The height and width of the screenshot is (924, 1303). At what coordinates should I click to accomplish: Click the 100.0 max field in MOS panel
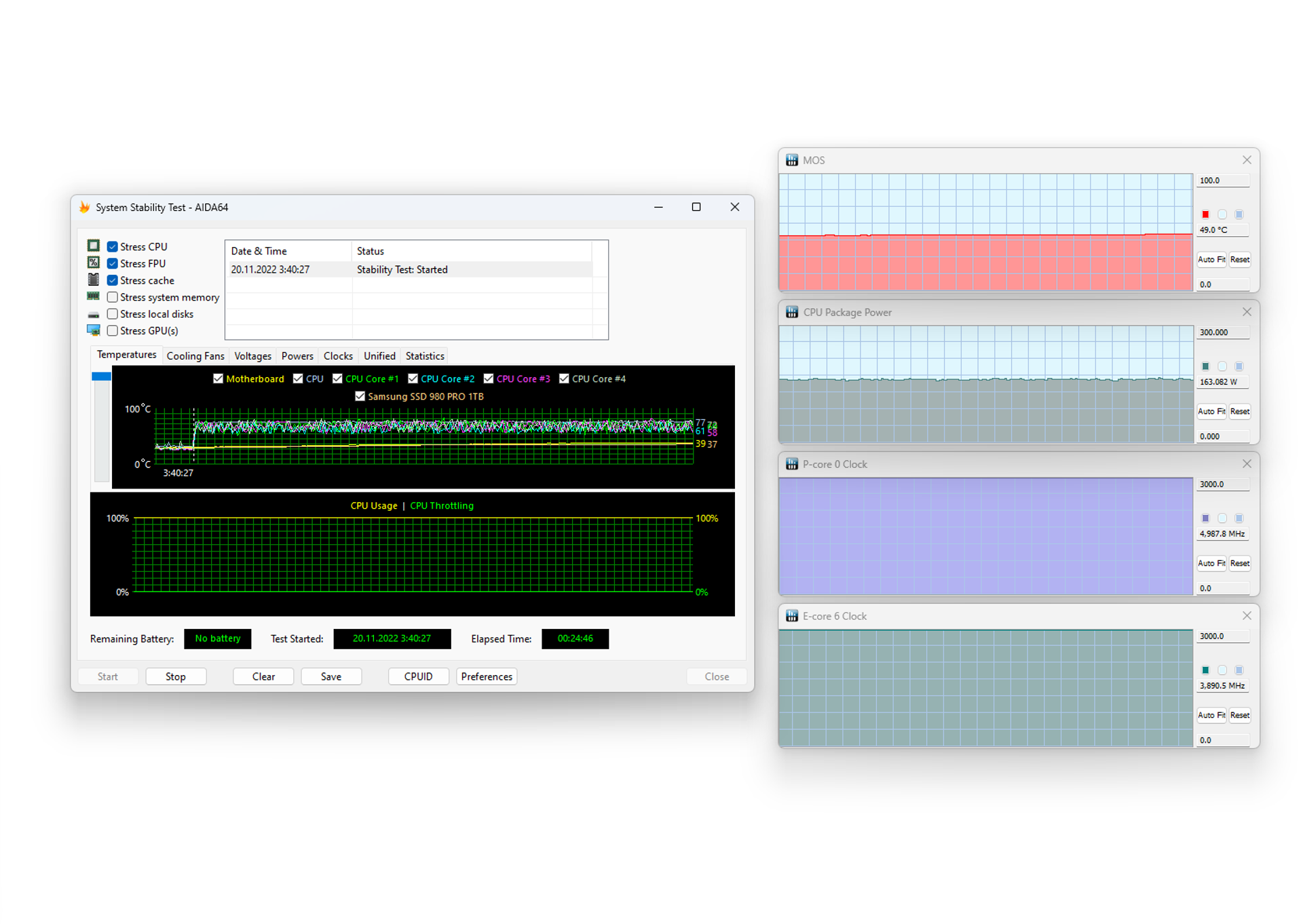click(1223, 180)
